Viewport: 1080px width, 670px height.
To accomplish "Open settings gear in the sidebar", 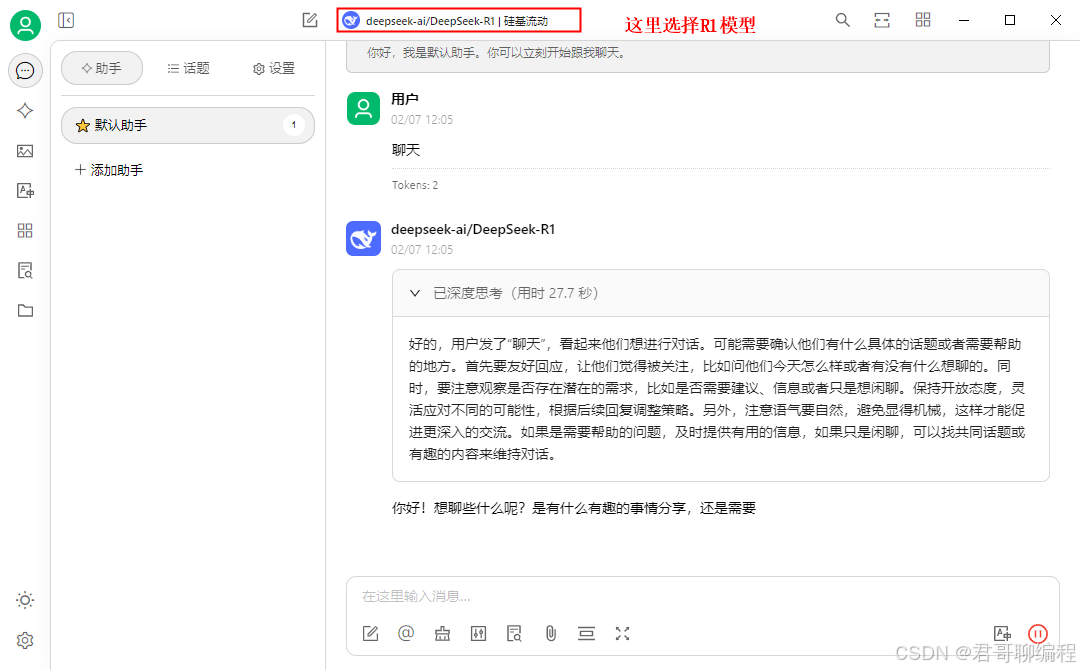I will point(25,640).
